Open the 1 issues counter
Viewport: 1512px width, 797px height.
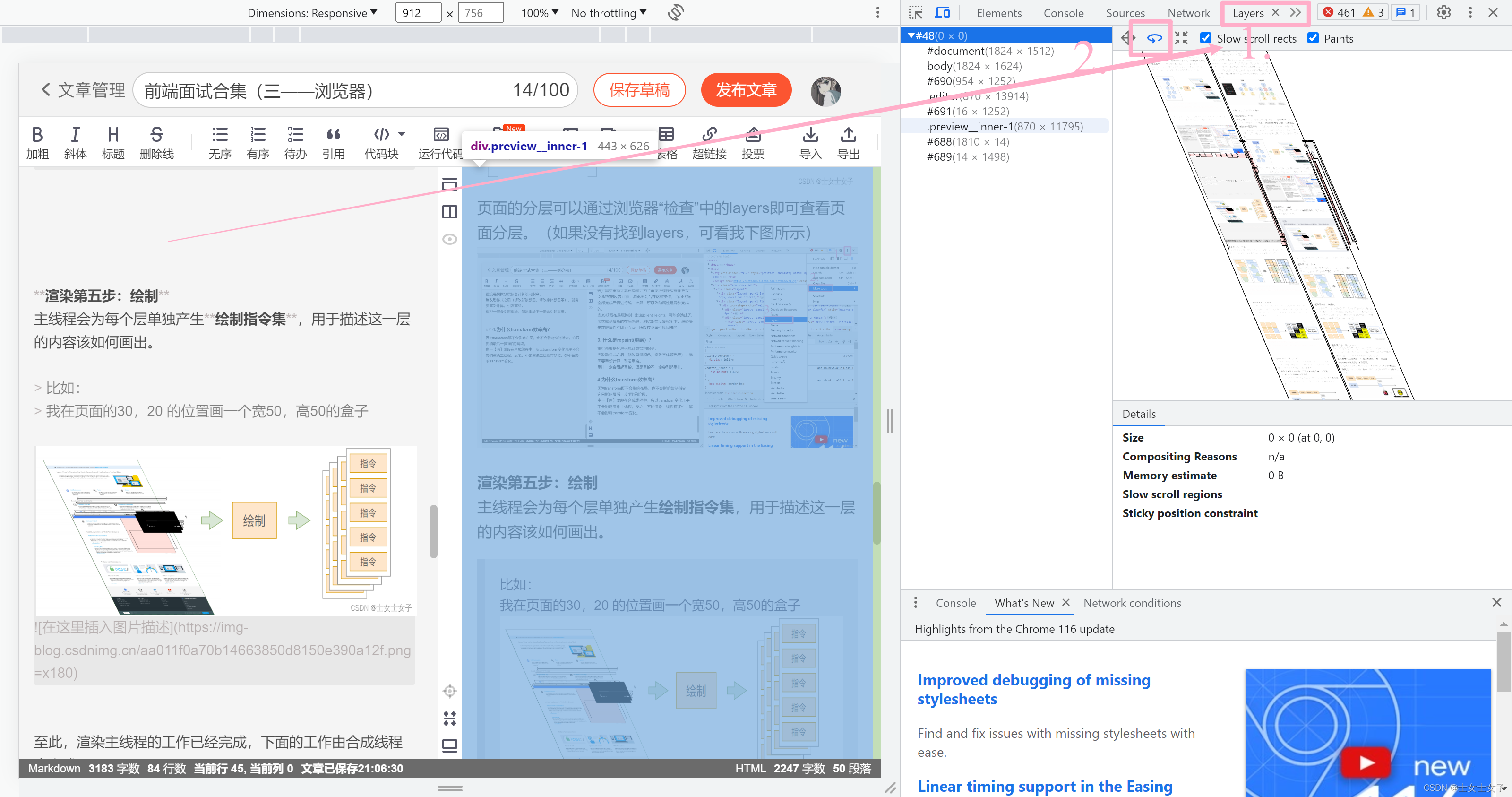pos(1405,12)
